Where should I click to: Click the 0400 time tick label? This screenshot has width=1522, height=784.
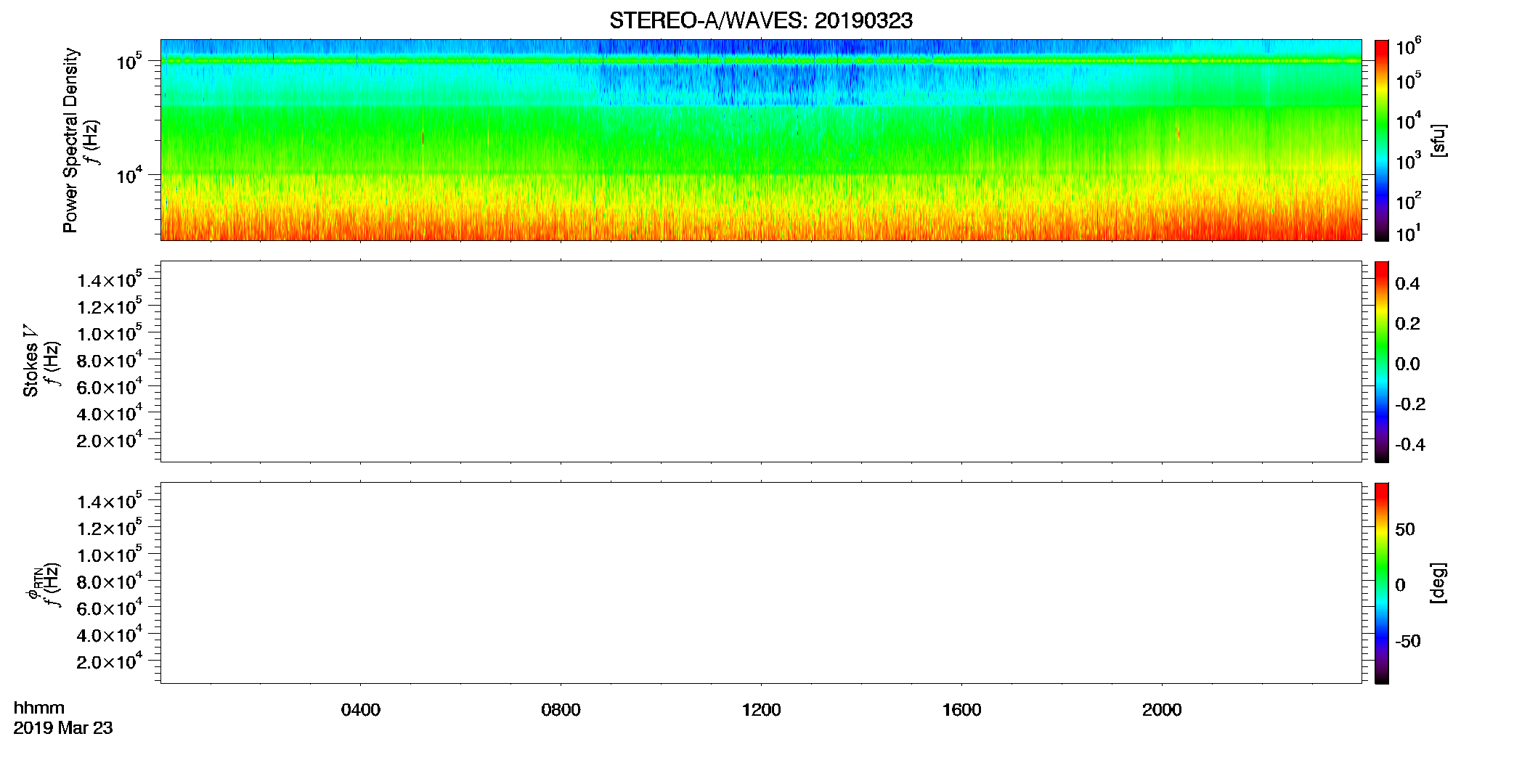tap(361, 710)
